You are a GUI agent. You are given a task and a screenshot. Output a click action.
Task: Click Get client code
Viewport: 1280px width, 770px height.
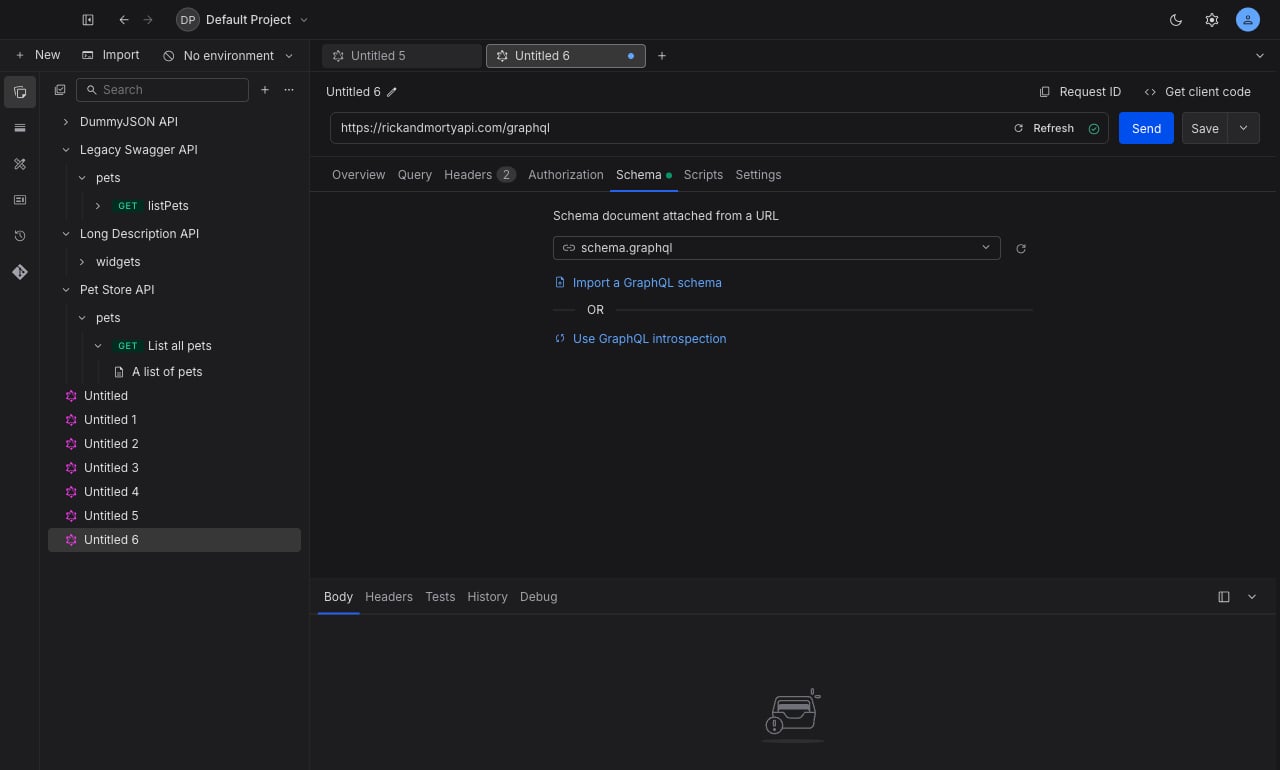[1197, 92]
